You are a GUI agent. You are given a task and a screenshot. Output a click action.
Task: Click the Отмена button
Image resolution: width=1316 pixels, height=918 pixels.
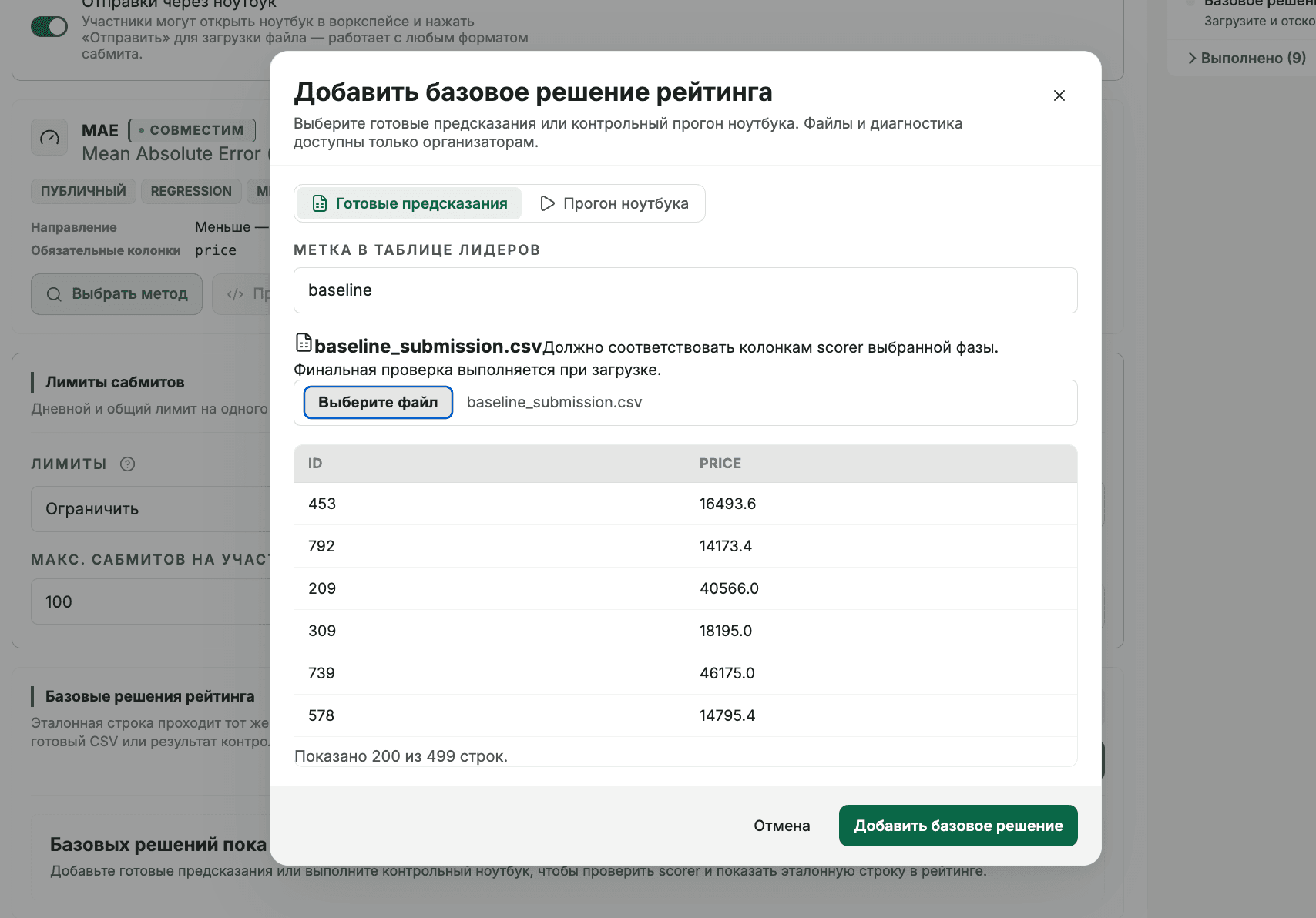coord(782,826)
